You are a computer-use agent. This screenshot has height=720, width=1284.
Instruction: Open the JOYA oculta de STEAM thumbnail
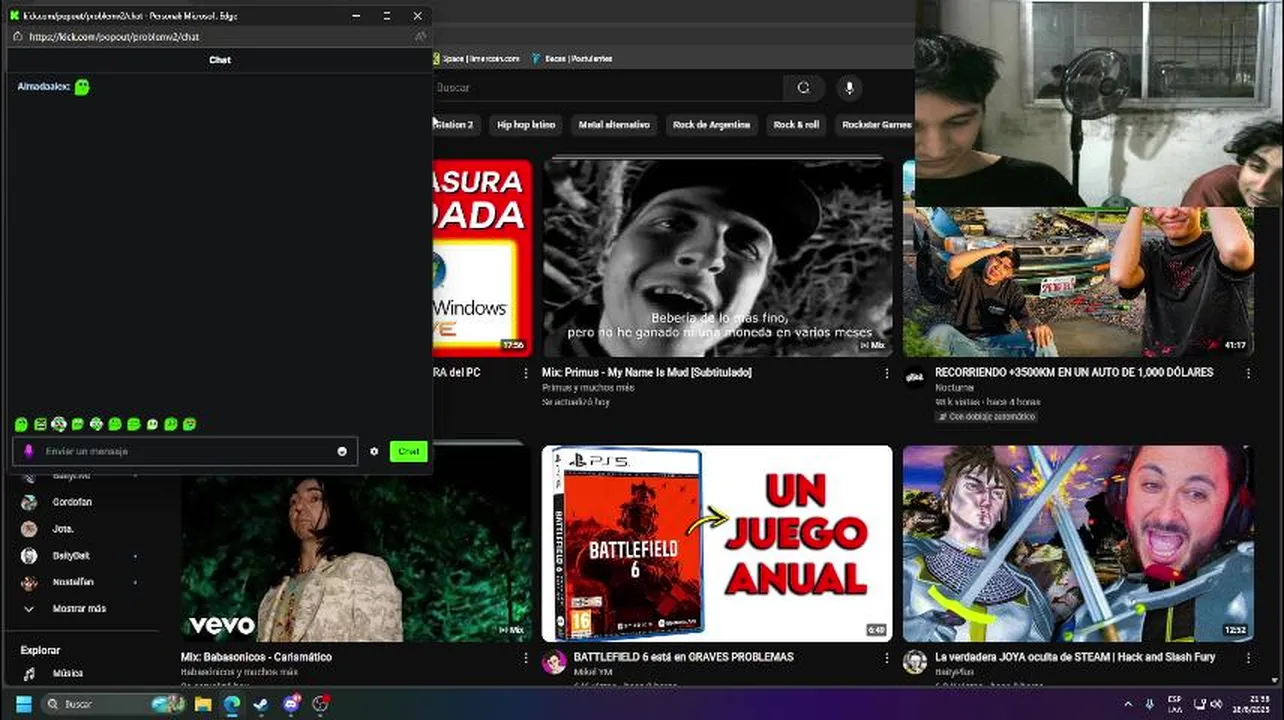pyautogui.click(x=1078, y=543)
